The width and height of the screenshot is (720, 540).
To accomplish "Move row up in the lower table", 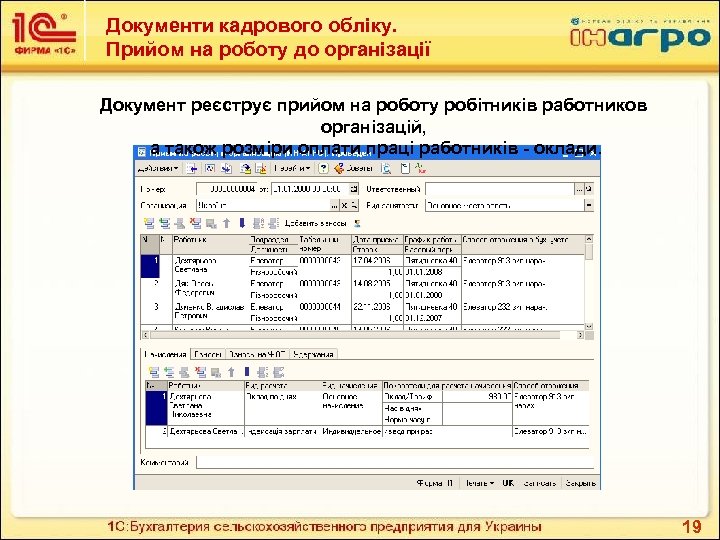I will 231,372.
